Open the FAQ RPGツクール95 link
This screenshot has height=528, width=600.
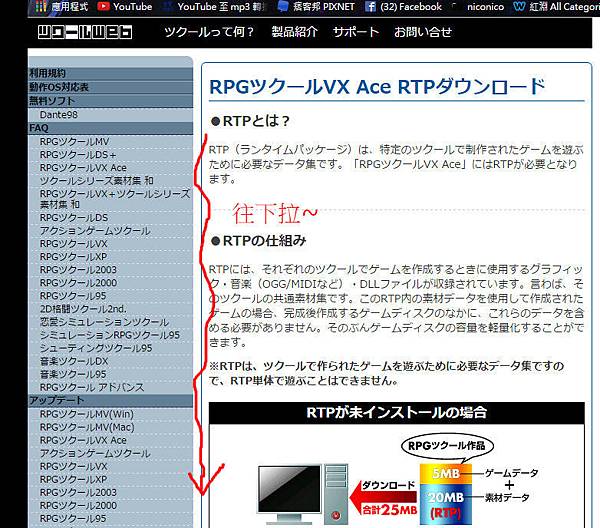pos(73,296)
